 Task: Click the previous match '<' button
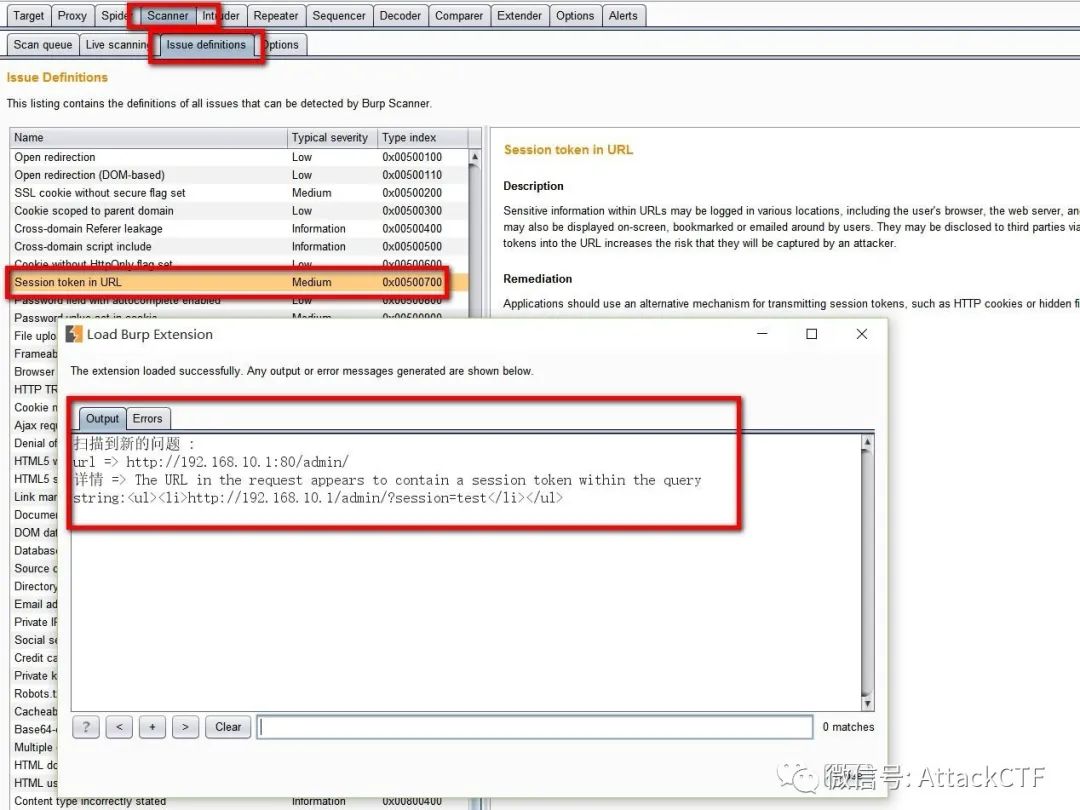[119, 727]
